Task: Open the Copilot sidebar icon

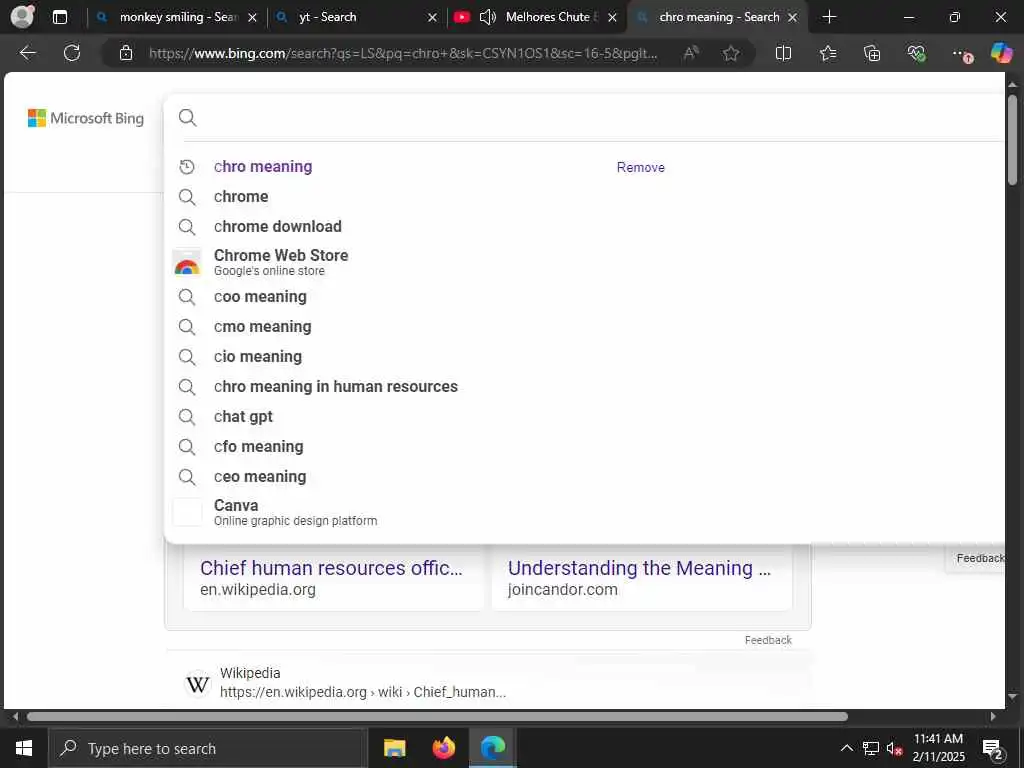Action: click(1001, 52)
